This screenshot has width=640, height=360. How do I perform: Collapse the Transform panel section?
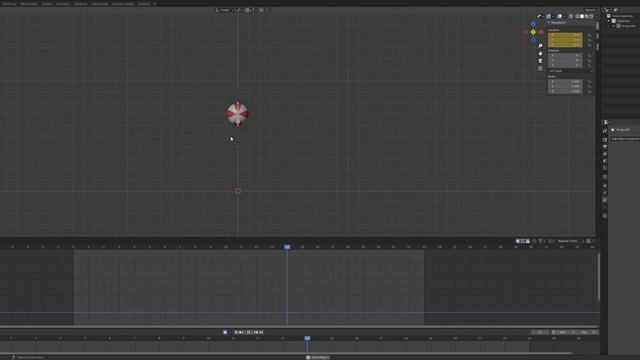[549, 23]
